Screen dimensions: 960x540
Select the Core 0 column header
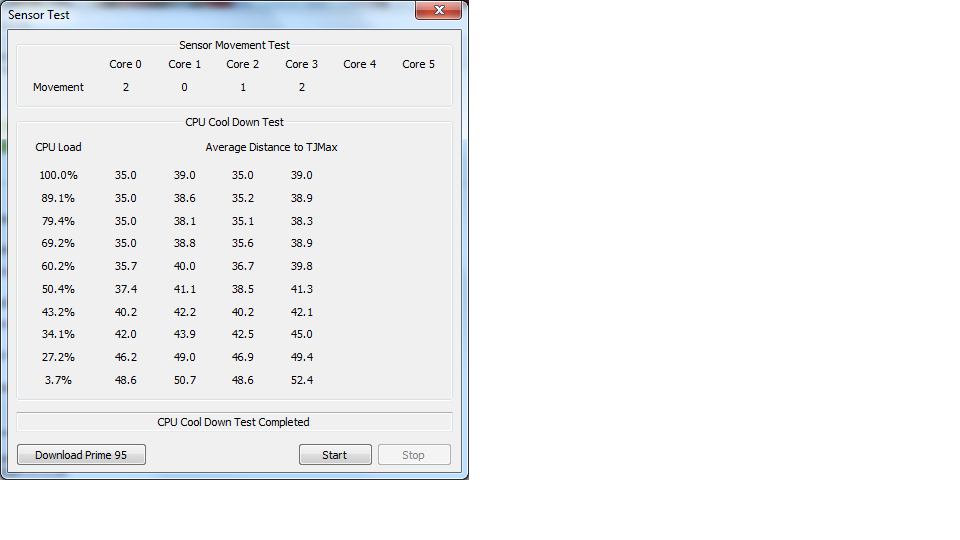(x=125, y=64)
